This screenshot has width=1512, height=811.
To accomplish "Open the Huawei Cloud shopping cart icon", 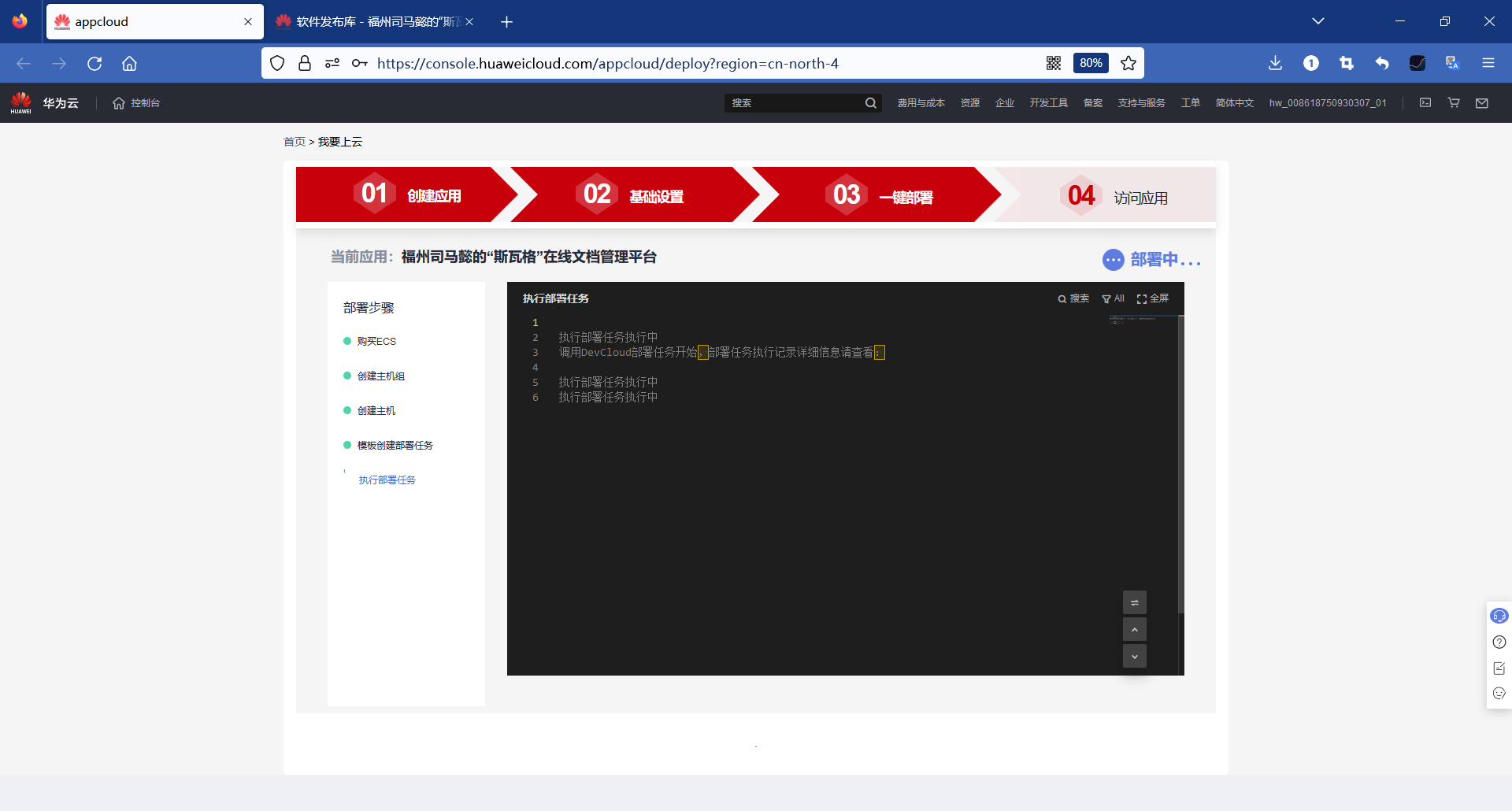I will point(1453,102).
